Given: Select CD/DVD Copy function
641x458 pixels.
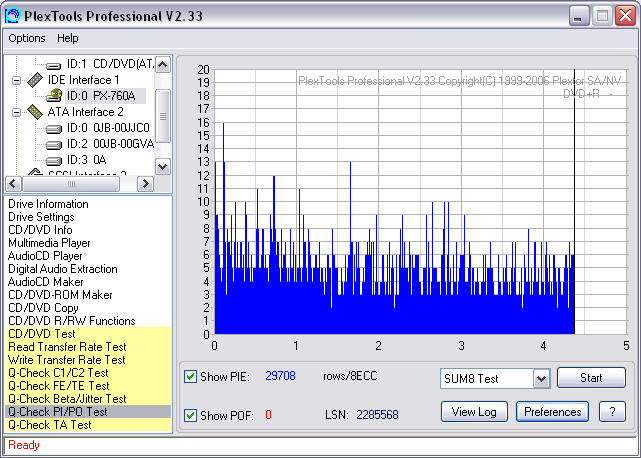Looking at the screenshot, I should pos(43,308).
